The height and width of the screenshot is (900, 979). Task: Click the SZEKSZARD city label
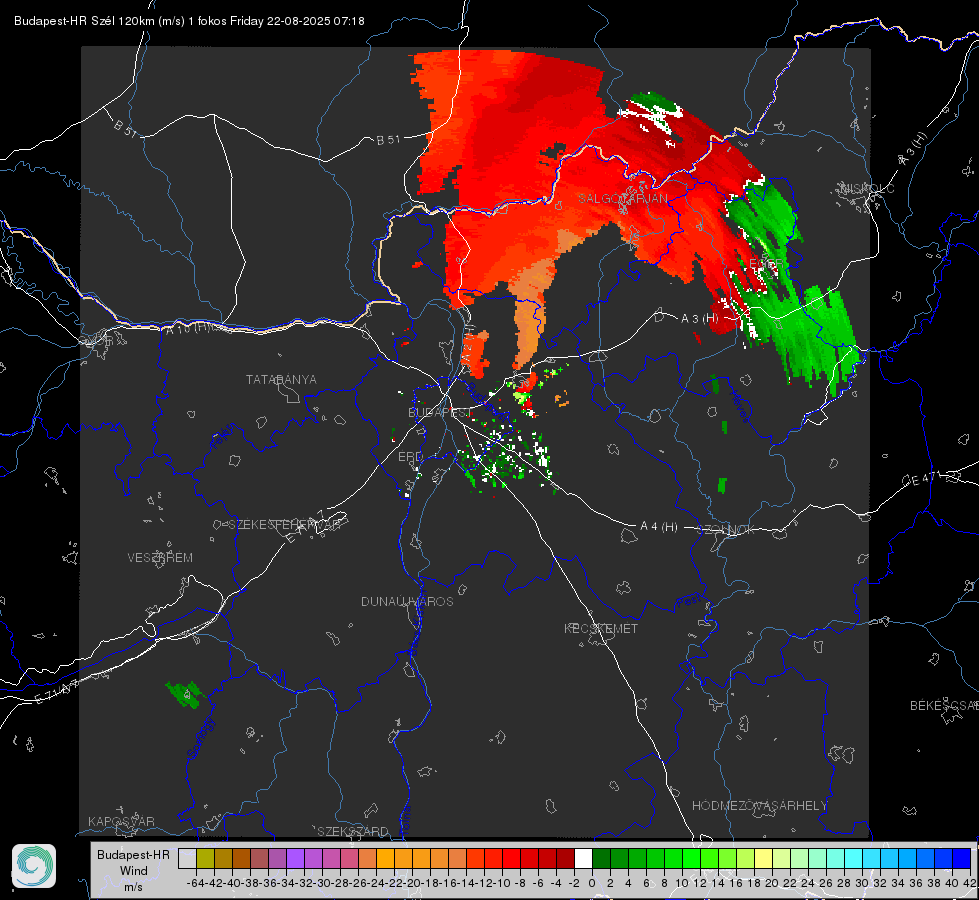tap(353, 831)
